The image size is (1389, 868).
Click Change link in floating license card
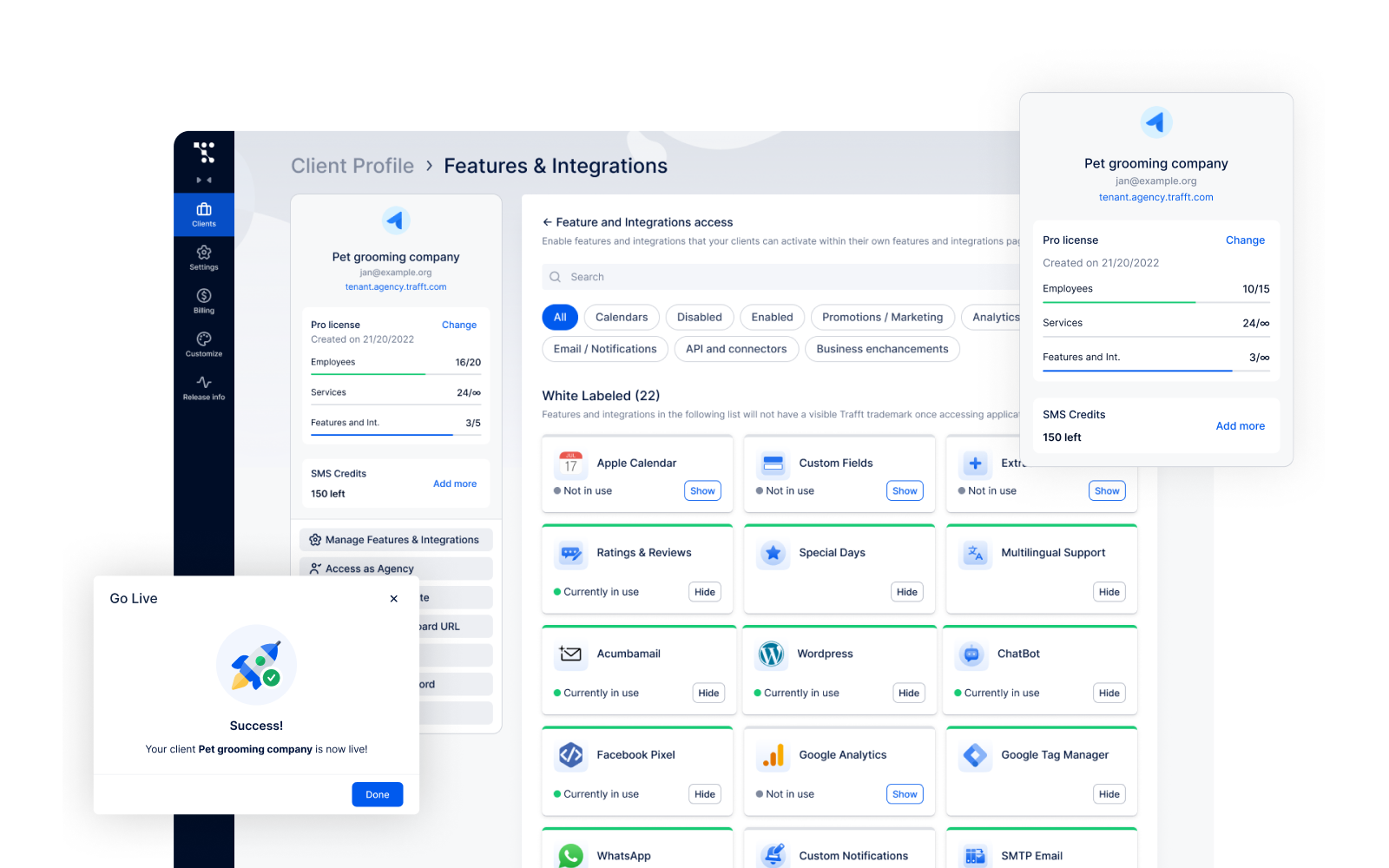[x=1245, y=240]
